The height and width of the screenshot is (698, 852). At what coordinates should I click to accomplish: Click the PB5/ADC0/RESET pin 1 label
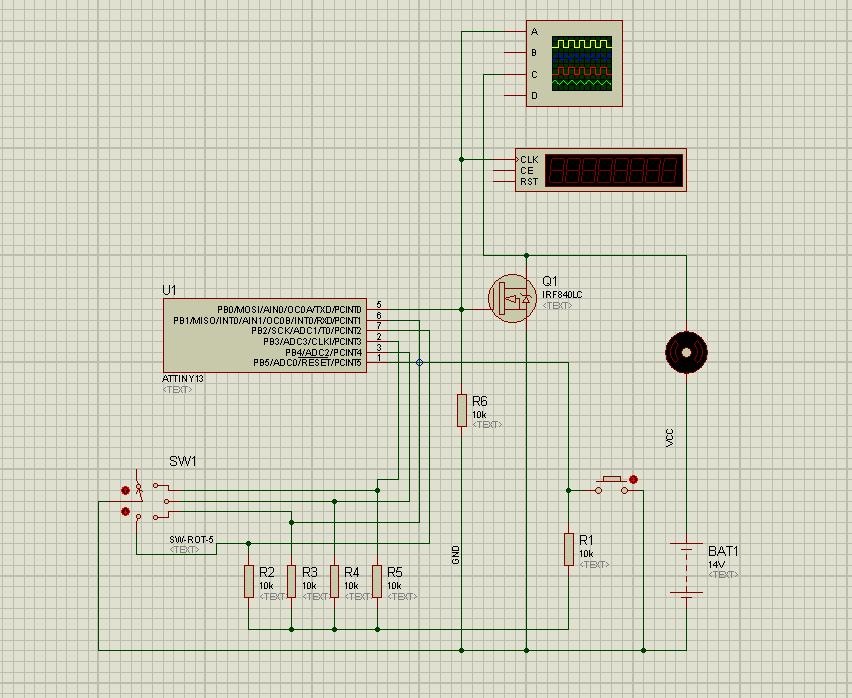tap(308, 362)
